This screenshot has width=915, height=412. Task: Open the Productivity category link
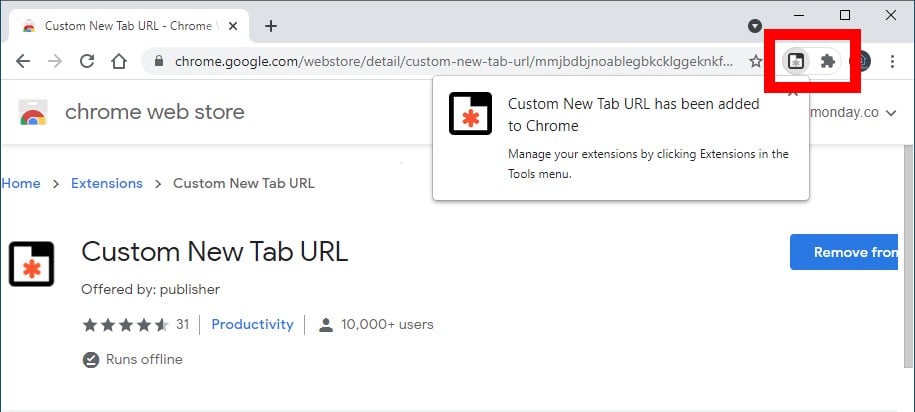coord(252,324)
